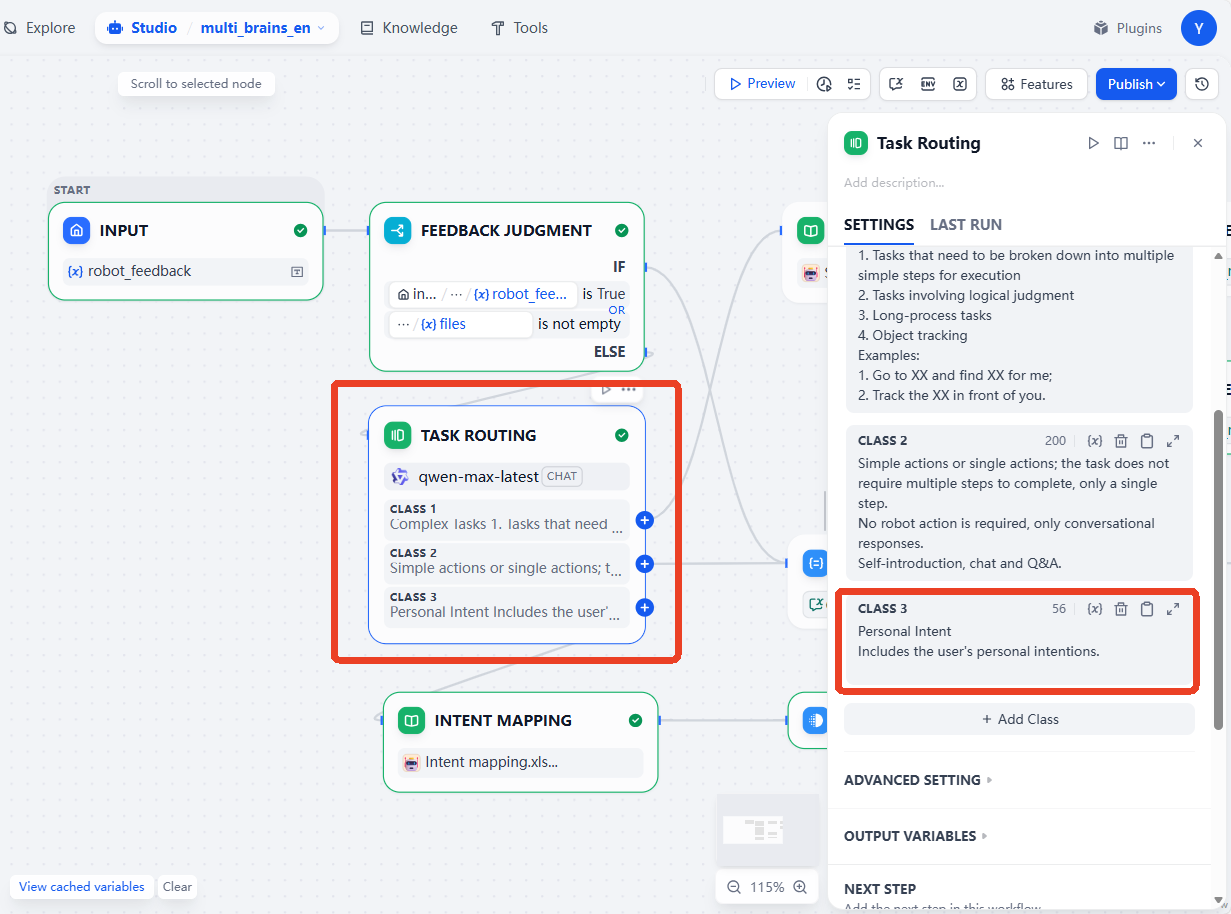Open the ENV environment variables icon
This screenshot has width=1231, height=914.
(928, 84)
